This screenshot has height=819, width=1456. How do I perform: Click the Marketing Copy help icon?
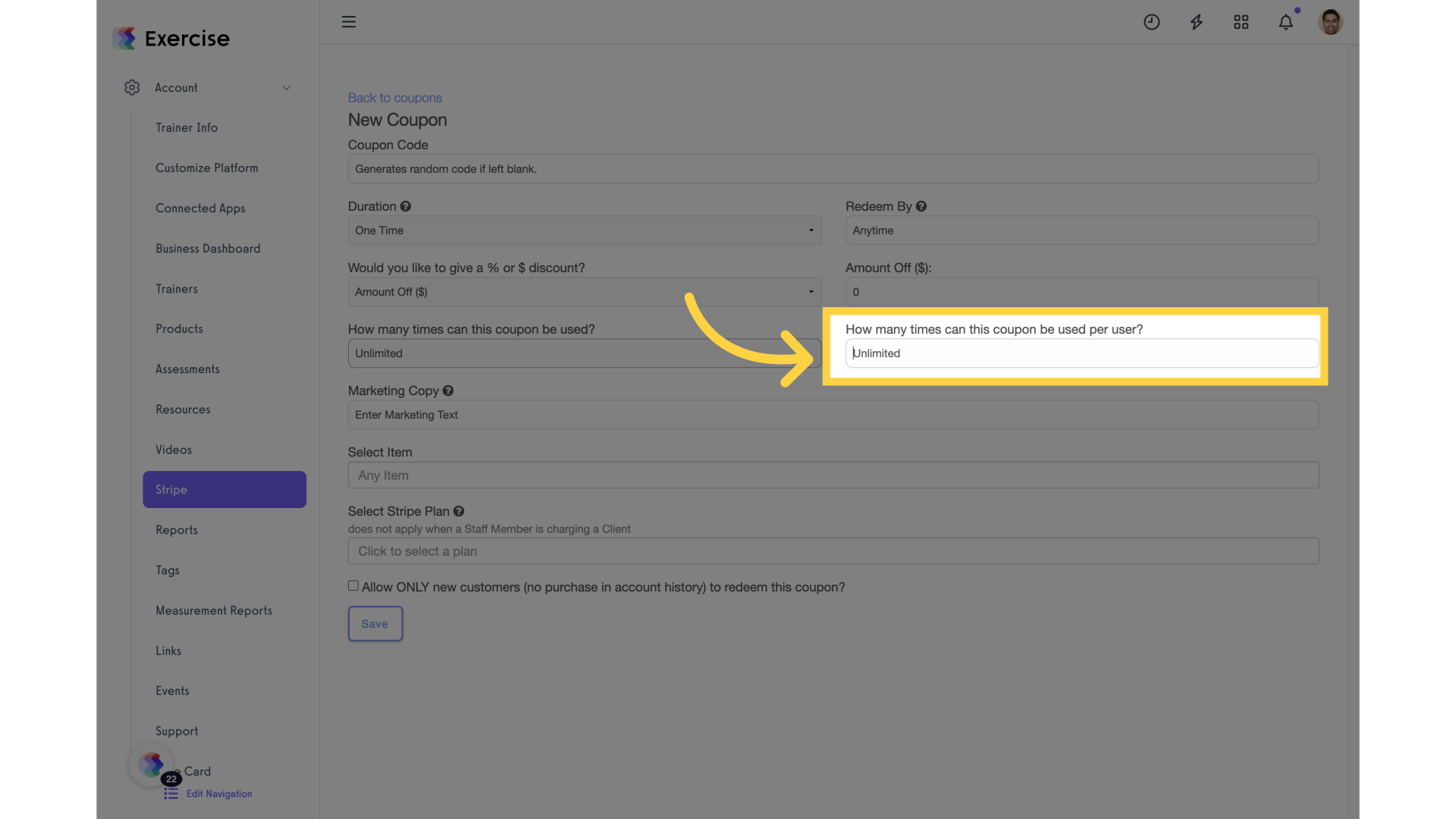448,391
